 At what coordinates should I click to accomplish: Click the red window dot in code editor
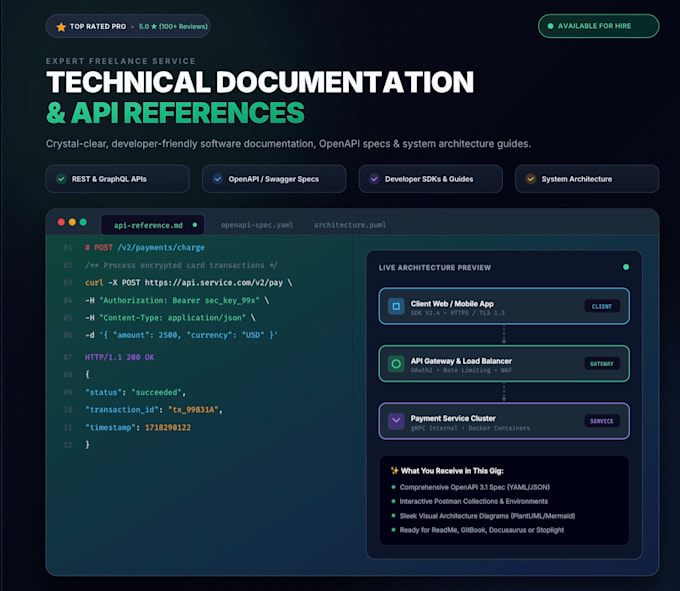pyautogui.click(x=61, y=222)
